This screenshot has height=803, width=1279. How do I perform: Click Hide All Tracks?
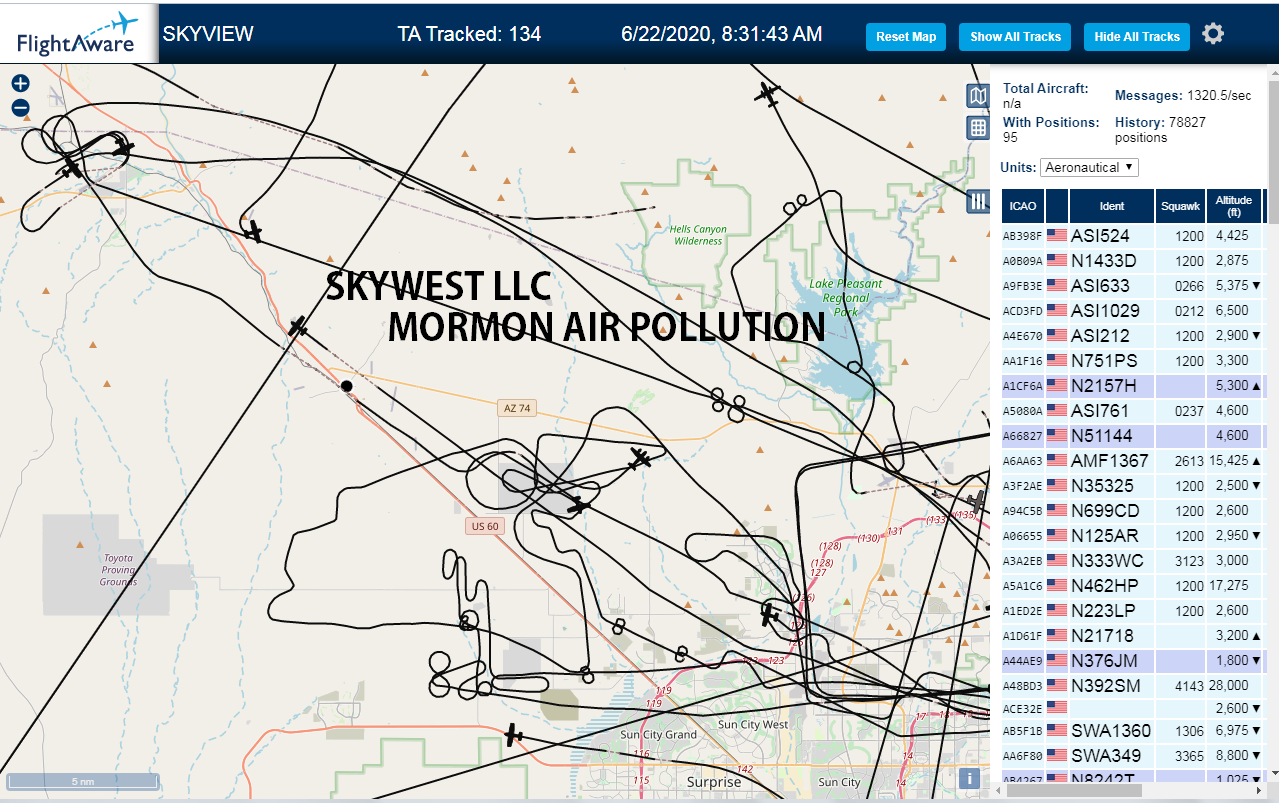pyautogui.click(x=1137, y=37)
